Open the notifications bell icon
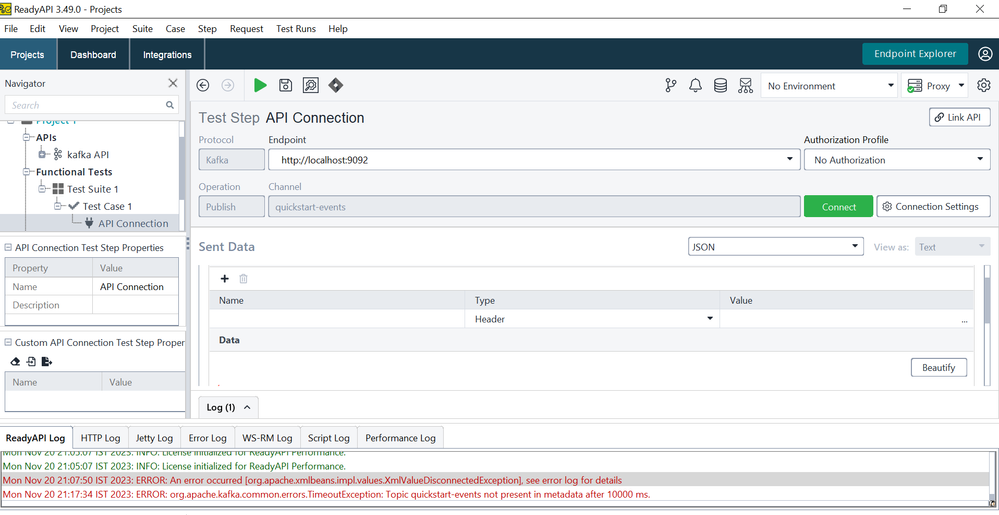This screenshot has width=999, height=515. pyautogui.click(x=696, y=86)
